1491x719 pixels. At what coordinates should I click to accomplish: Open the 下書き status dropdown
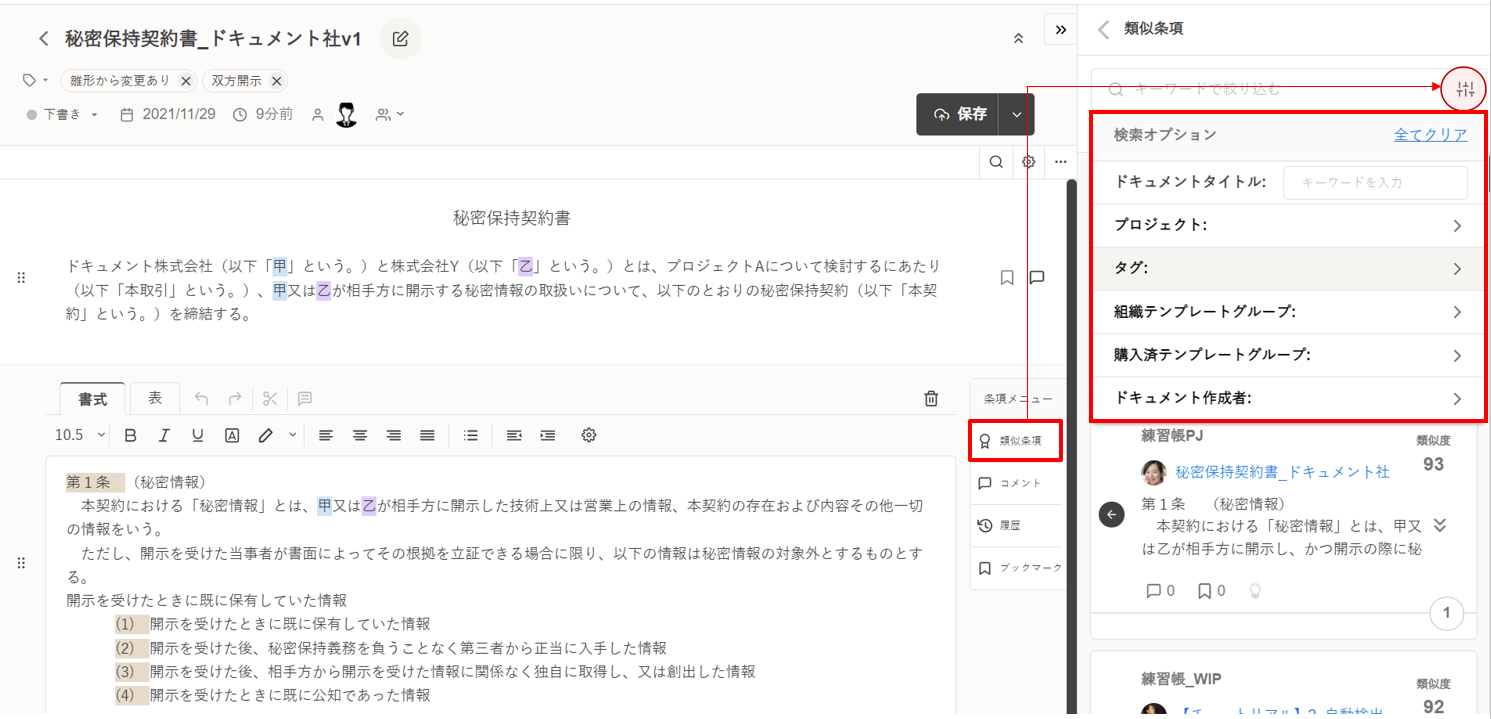[x=64, y=115]
